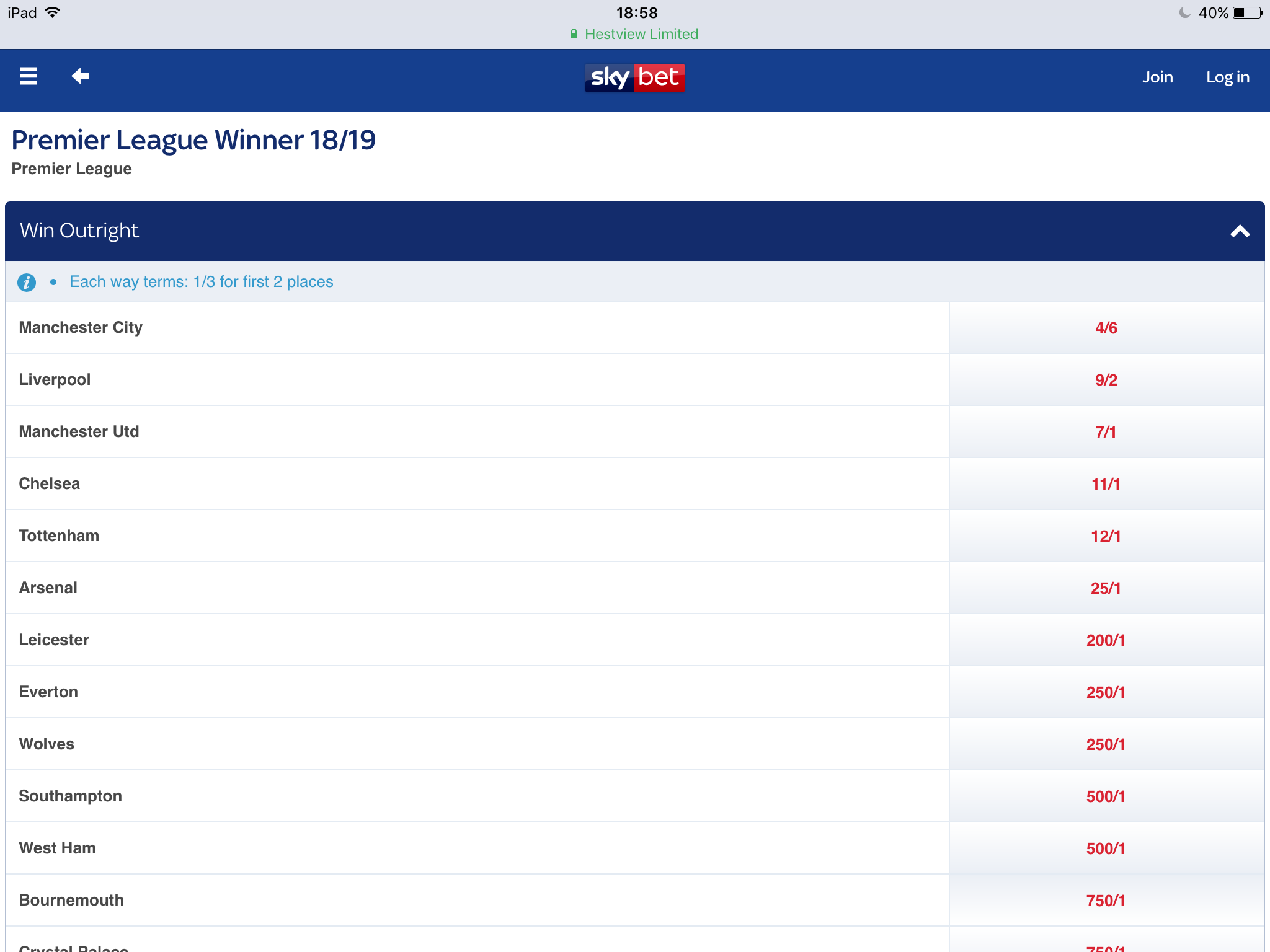
Task: Choose Chelsea odds 11/1
Action: tap(1106, 484)
